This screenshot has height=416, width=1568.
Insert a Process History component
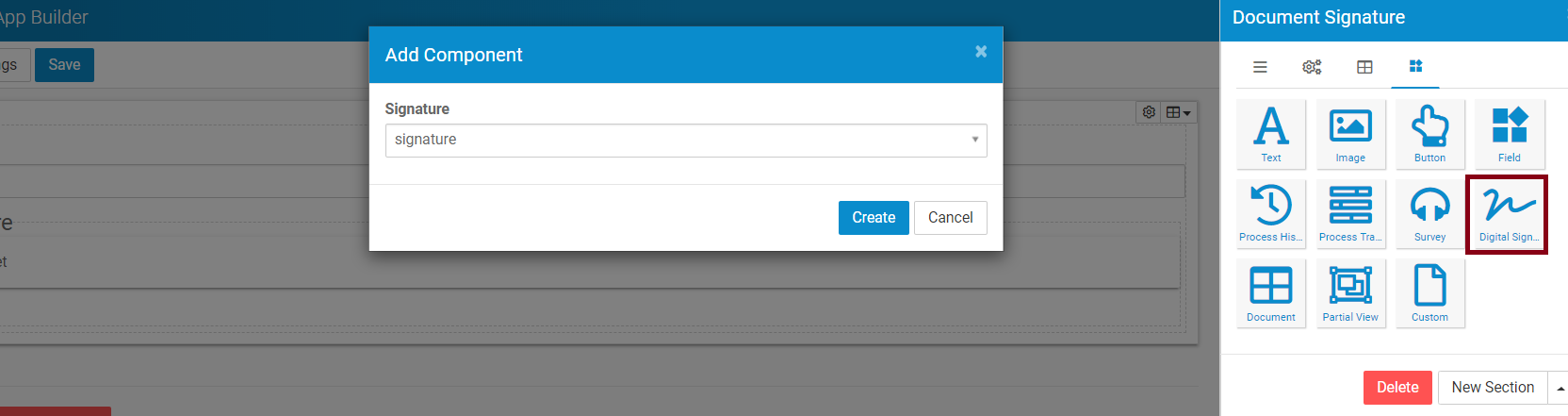click(x=1271, y=213)
